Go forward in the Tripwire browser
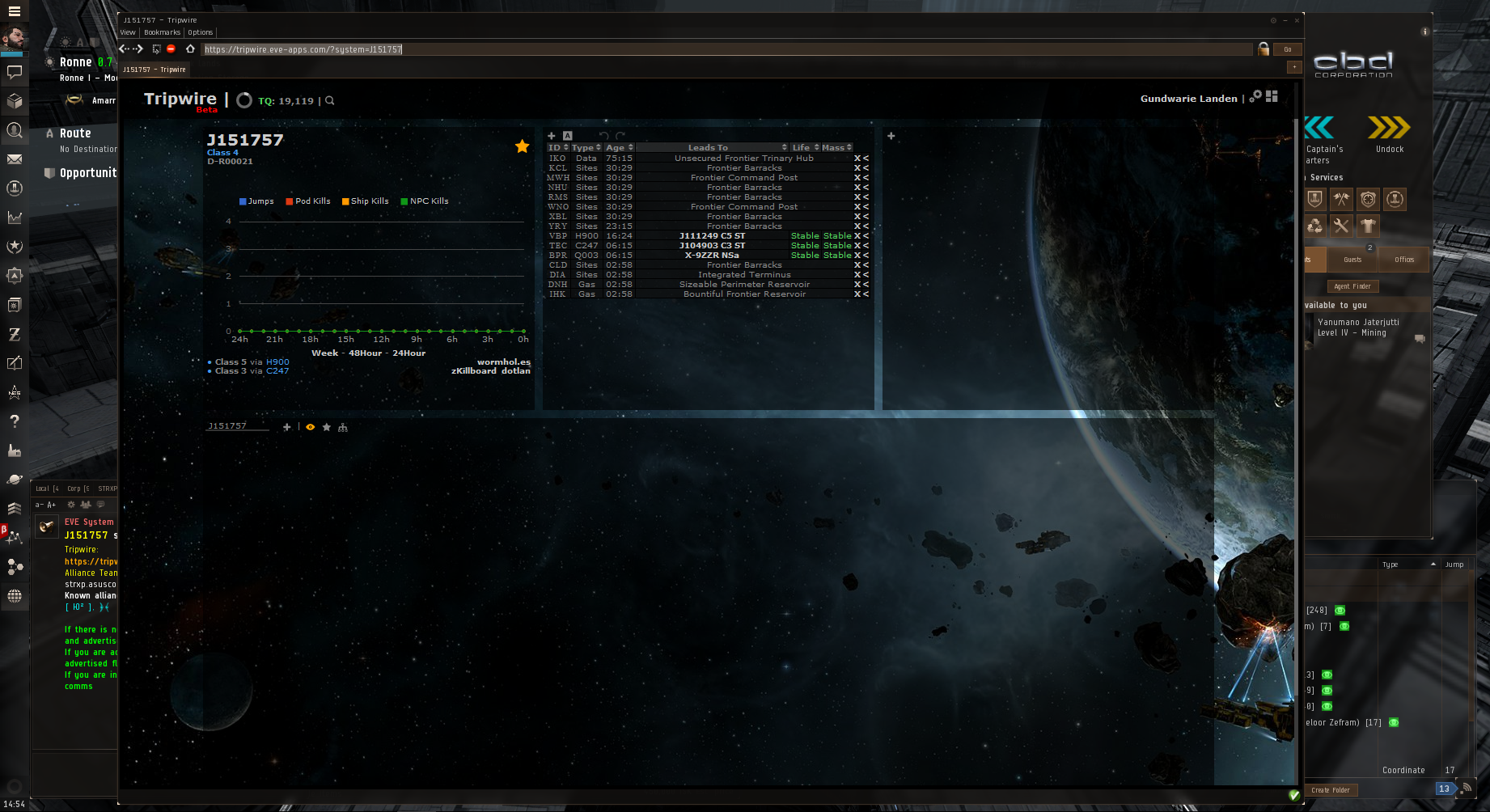The height and width of the screenshot is (812, 1490). coord(138,49)
